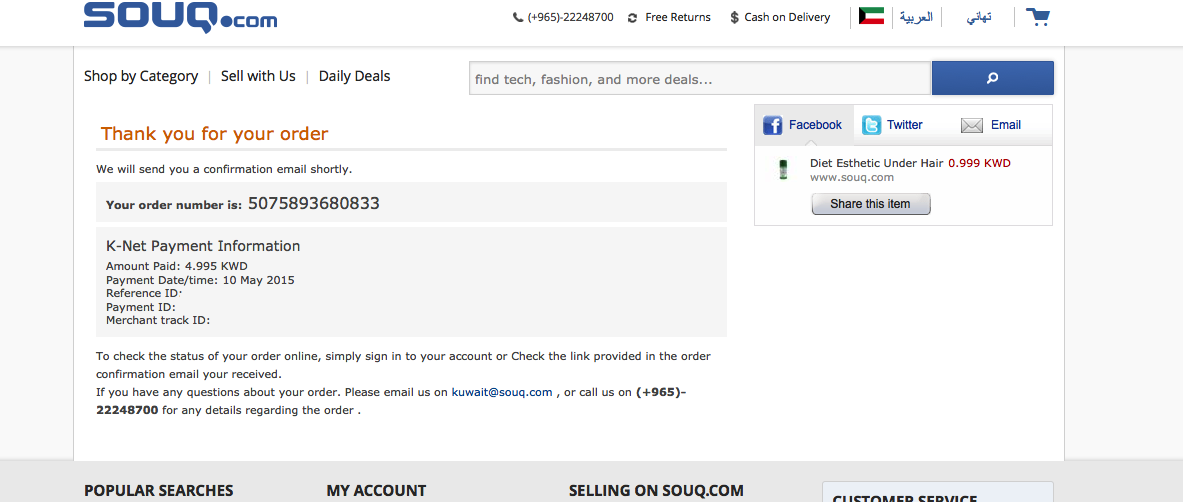Click the Cash on Delivery dollar icon

(735, 17)
